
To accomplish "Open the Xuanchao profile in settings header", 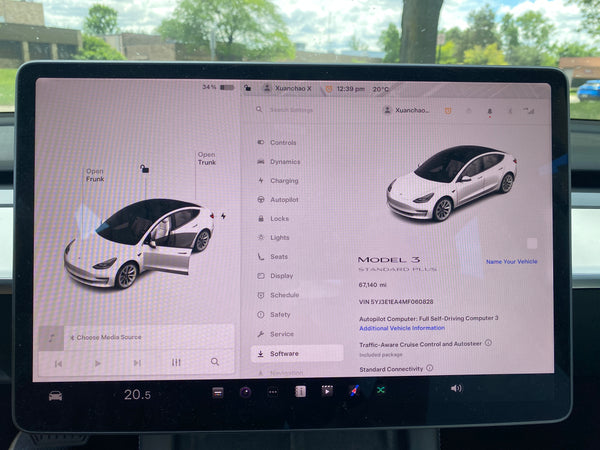I will (x=406, y=110).
